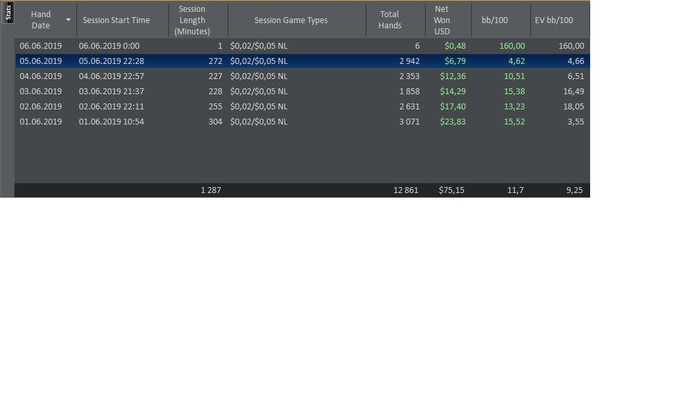
Task: Click total hands value 3 071
Action: [409, 121]
